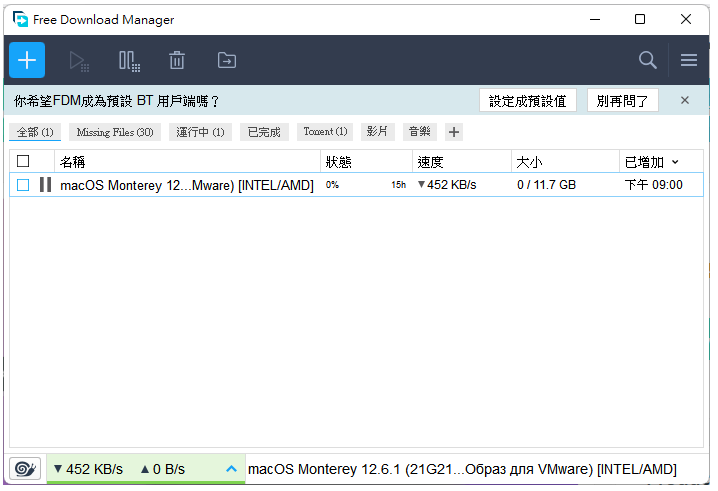The width and height of the screenshot is (718, 491).
Task: Click 別再問了 button
Action: (x=622, y=100)
